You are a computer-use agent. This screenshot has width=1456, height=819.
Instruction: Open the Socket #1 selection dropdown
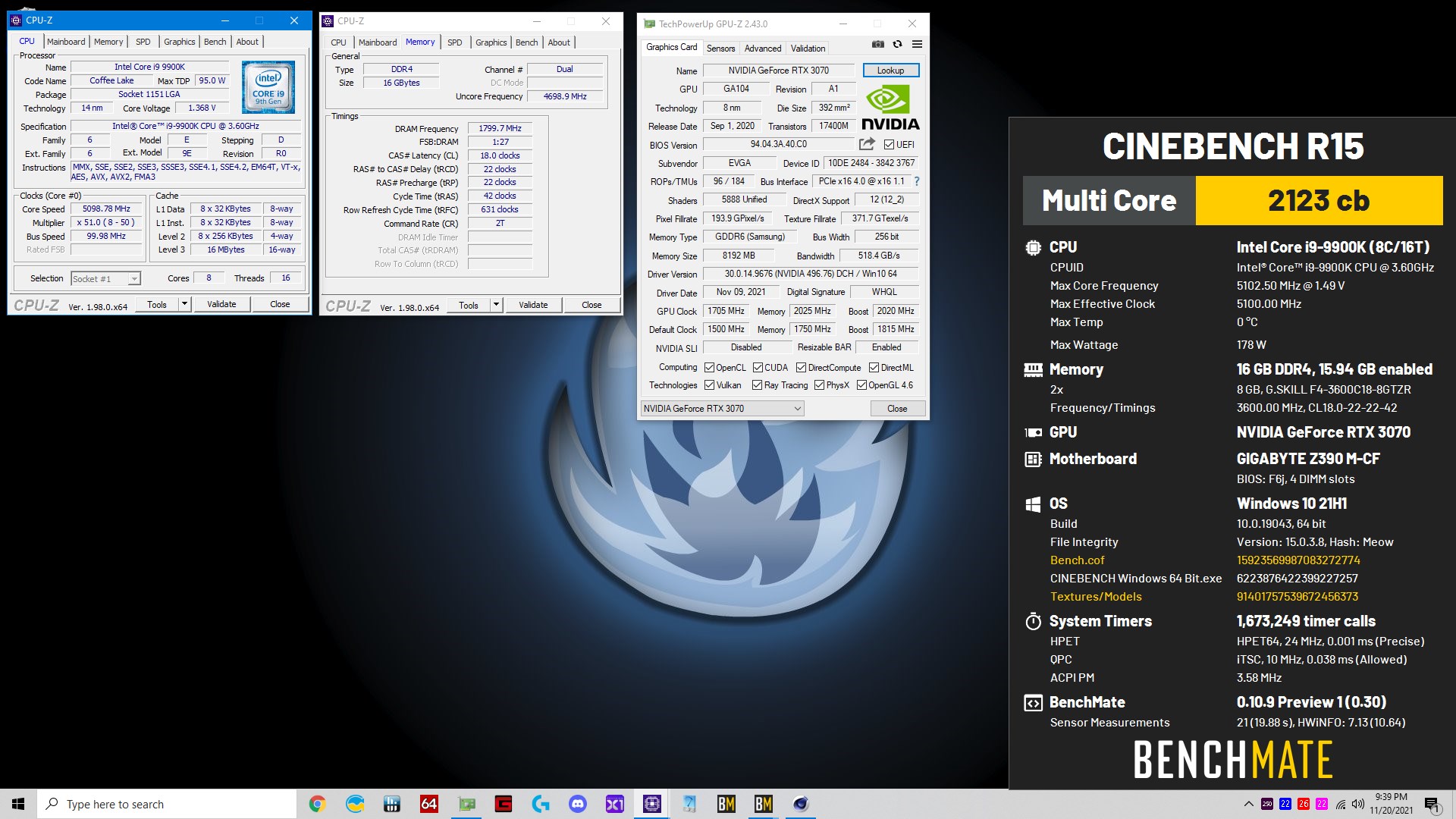105,279
